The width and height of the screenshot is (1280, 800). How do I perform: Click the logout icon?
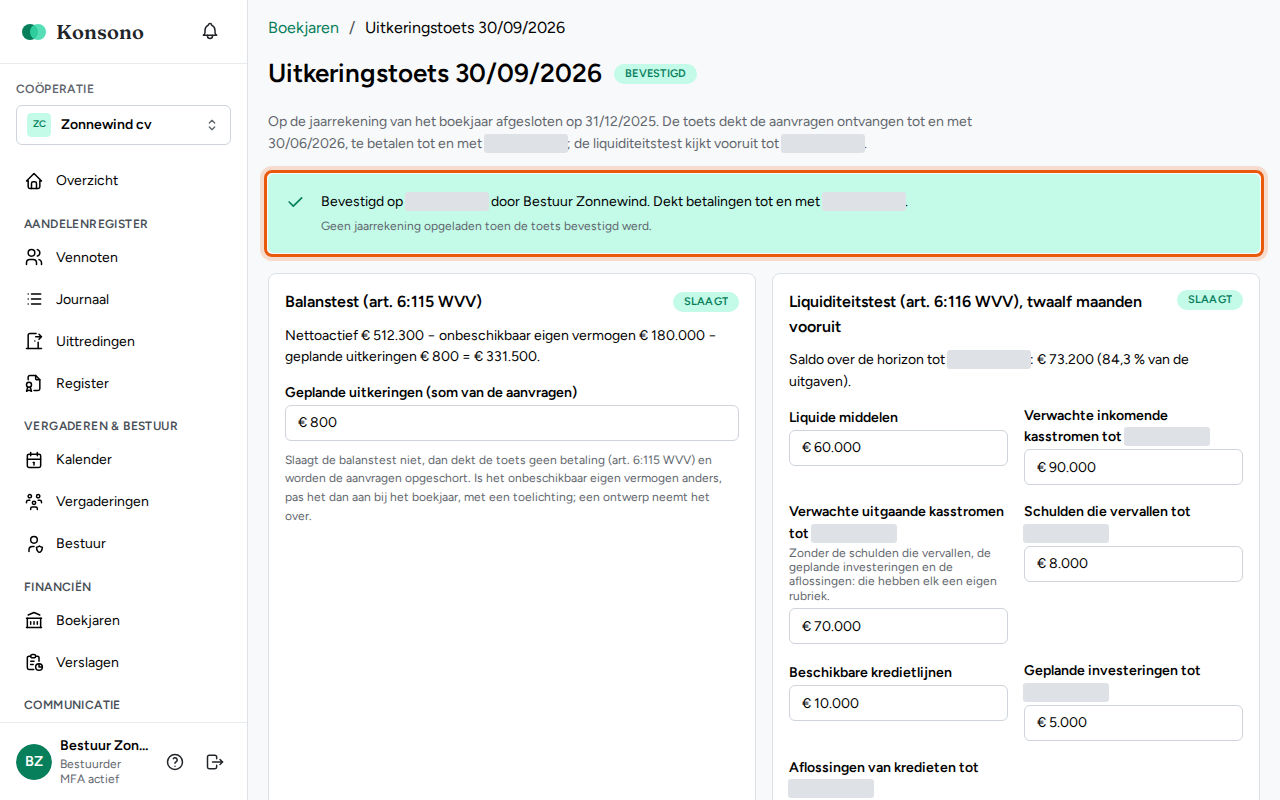coord(215,762)
